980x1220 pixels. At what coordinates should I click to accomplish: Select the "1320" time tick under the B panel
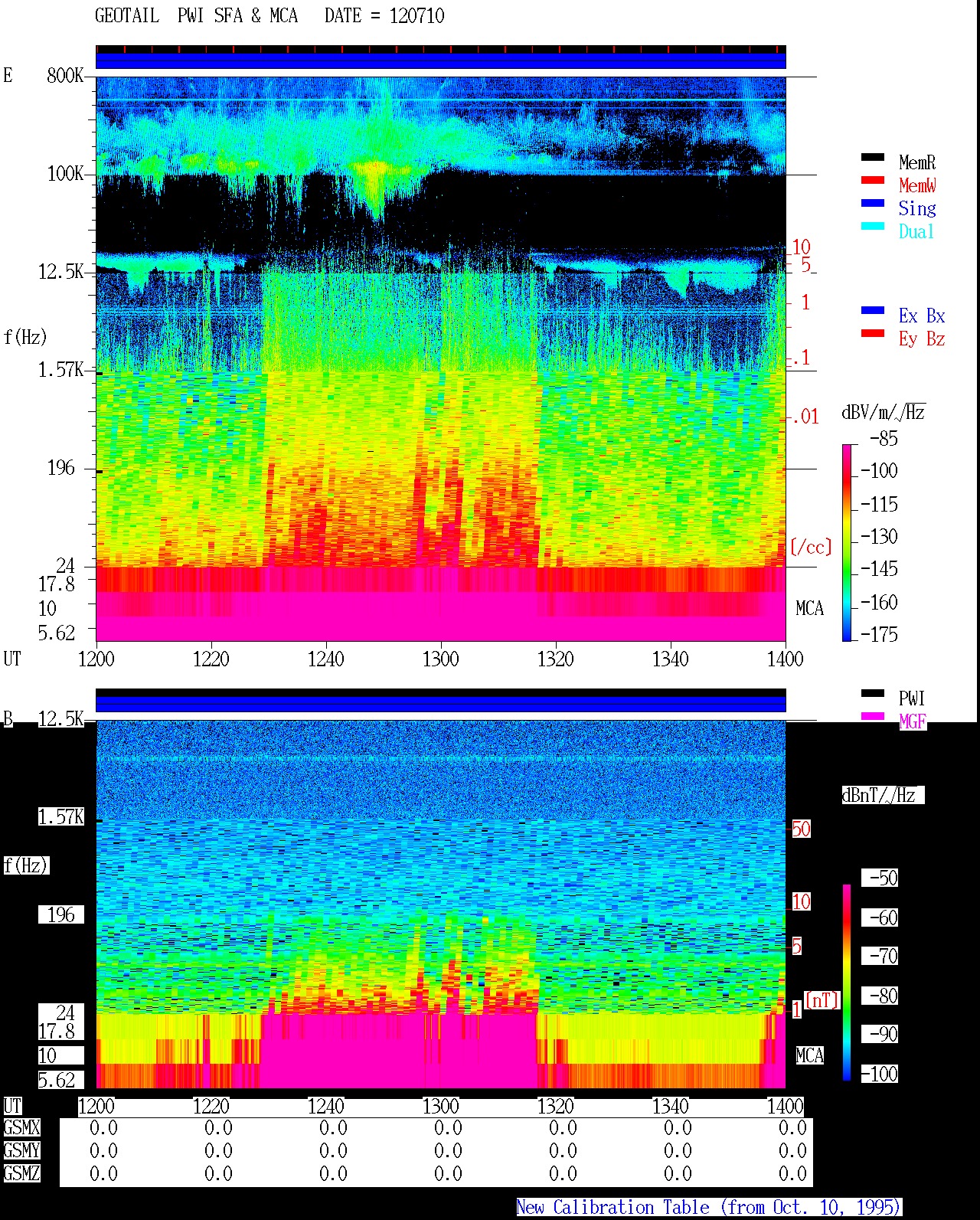(556, 1106)
